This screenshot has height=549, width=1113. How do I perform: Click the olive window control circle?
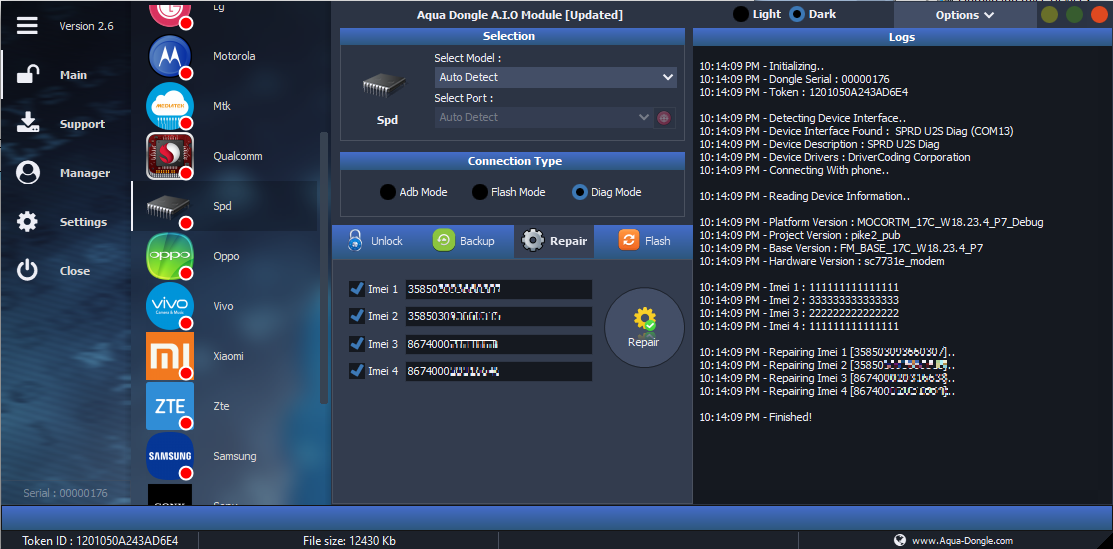tap(1049, 14)
